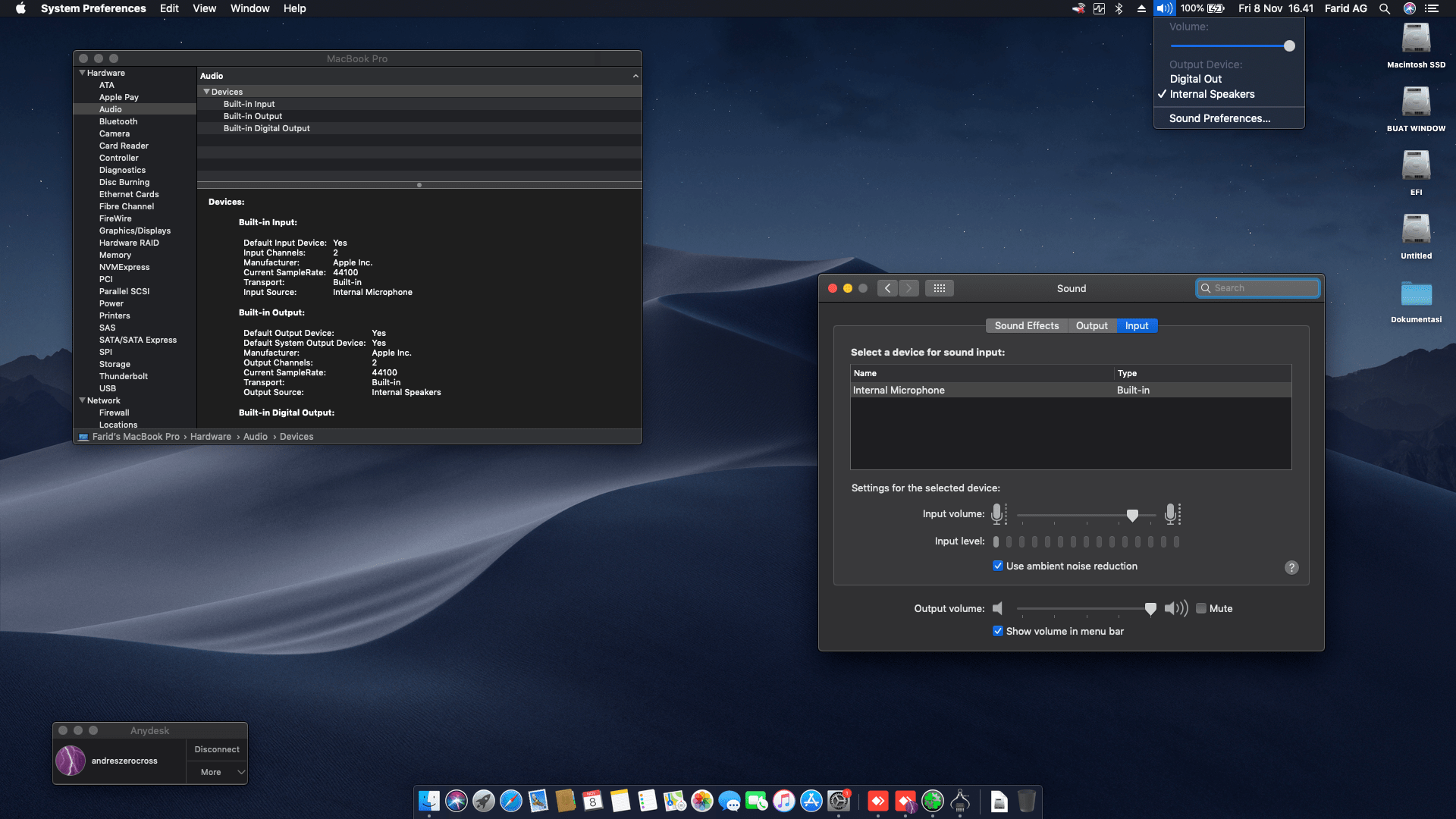Click Disconnect in the AnyDesk window
The width and height of the screenshot is (1456, 819).
216,749
